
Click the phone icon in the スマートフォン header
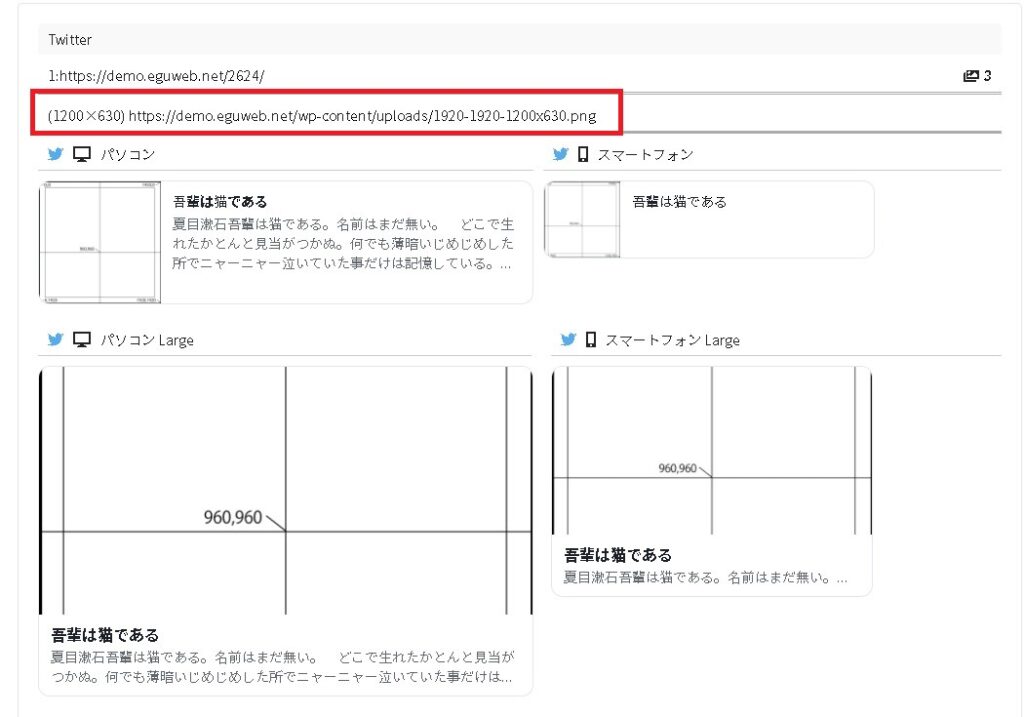(x=584, y=154)
